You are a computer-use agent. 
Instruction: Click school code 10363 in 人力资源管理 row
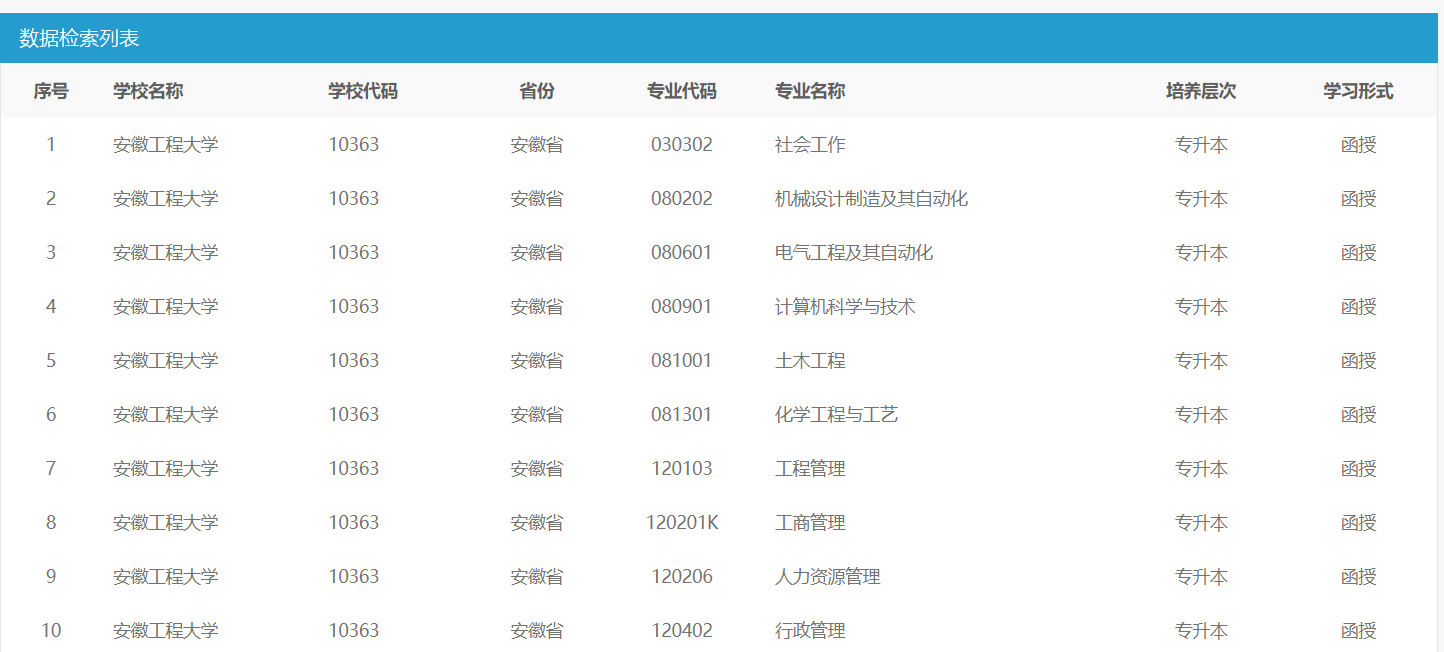(354, 577)
